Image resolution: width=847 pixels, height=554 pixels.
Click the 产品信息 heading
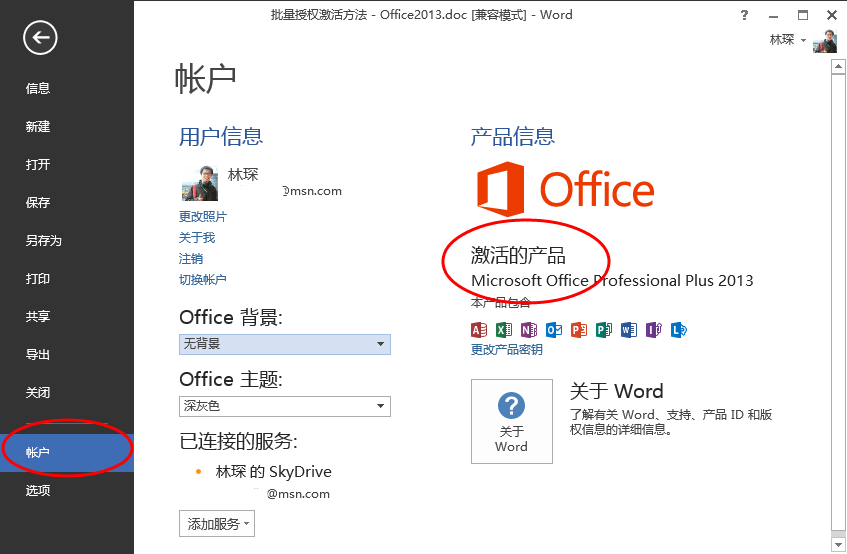pyautogui.click(x=513, y=137)
